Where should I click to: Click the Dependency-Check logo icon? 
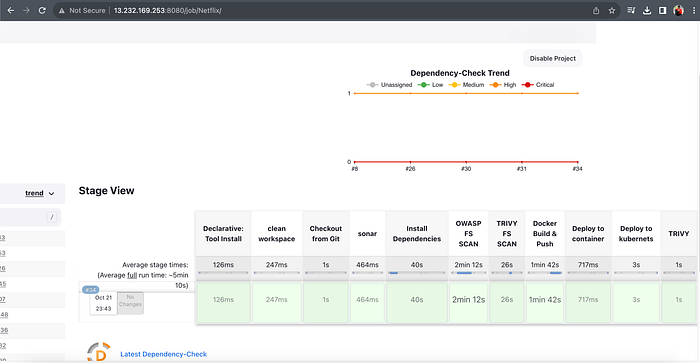tap(99, 352)
